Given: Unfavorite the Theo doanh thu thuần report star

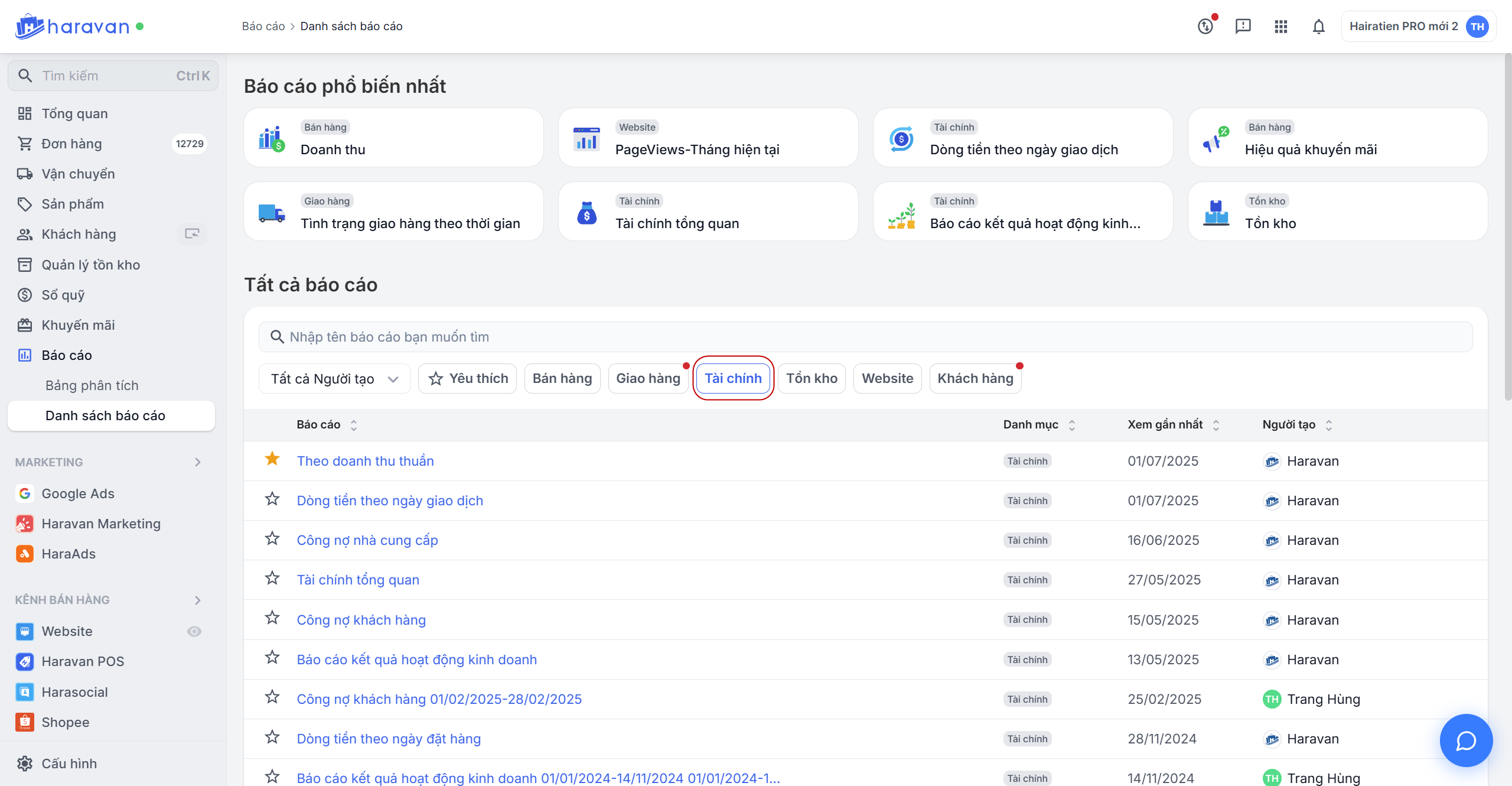Looking at the screenshot, I should pos(272,459).
